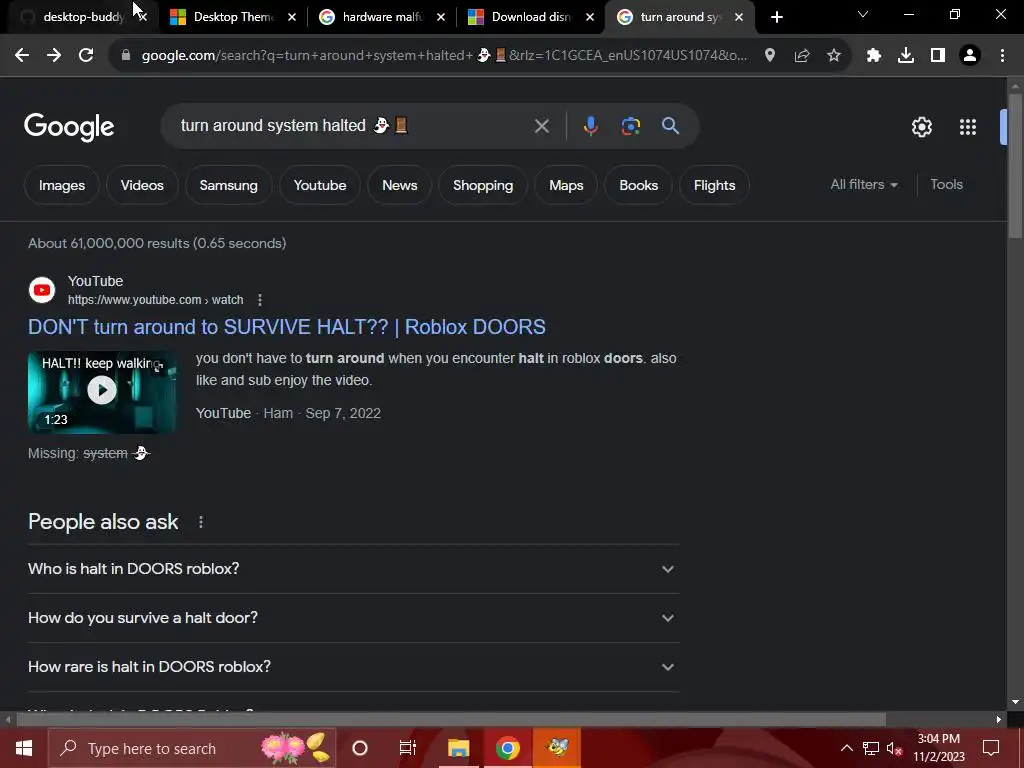Image resolution: width=1024 pixels, height=768 pixels.
Task: Close the hardware malfunction tab
Action: (441, 18)
